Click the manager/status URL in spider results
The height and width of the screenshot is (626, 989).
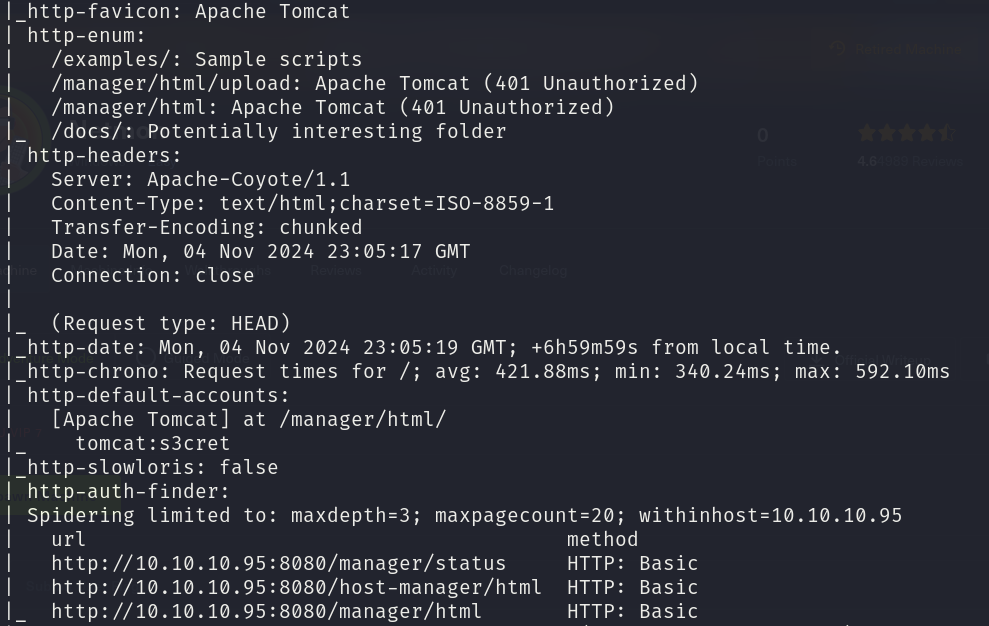[x=279, y=564]
